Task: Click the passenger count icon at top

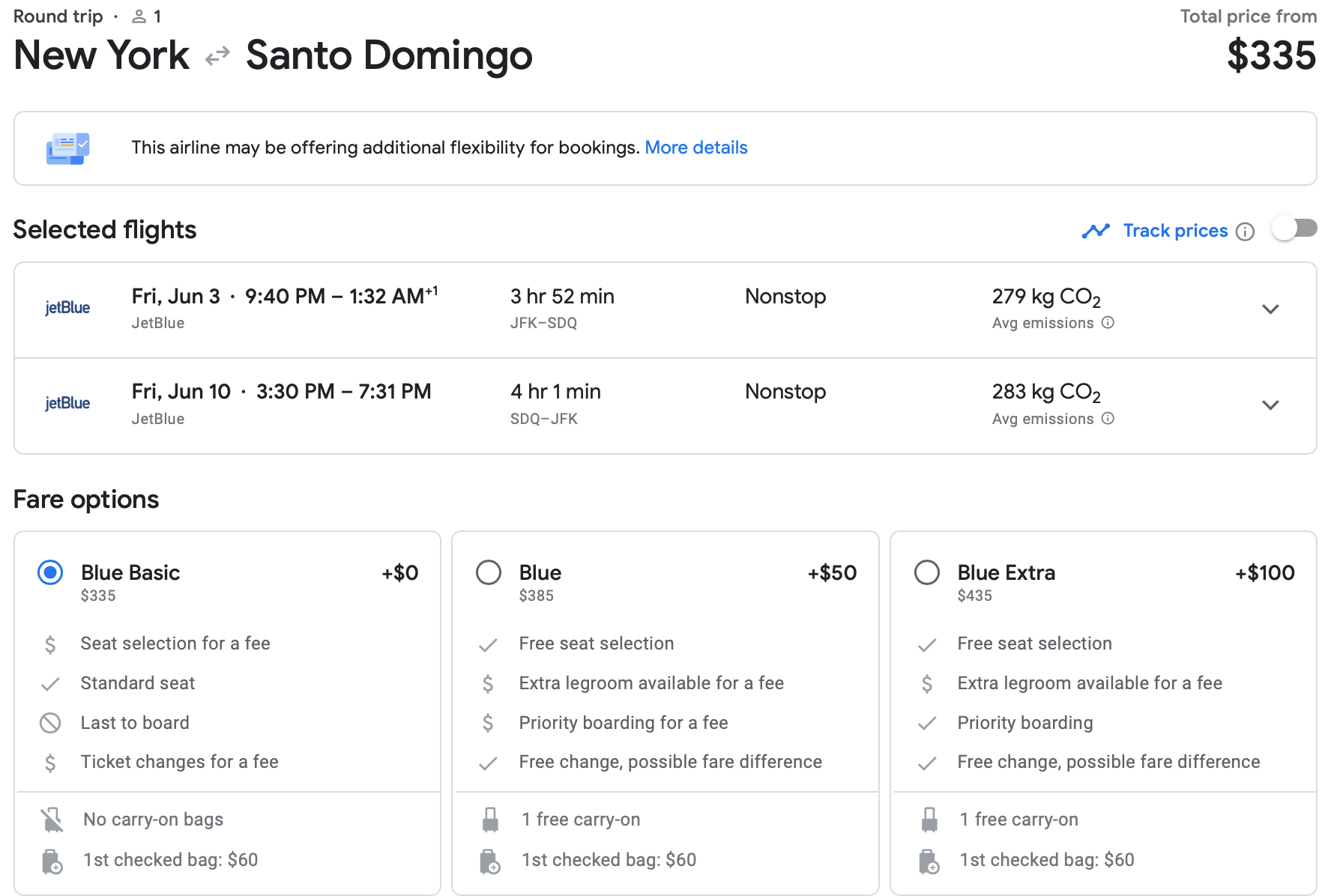Action: 139,16
